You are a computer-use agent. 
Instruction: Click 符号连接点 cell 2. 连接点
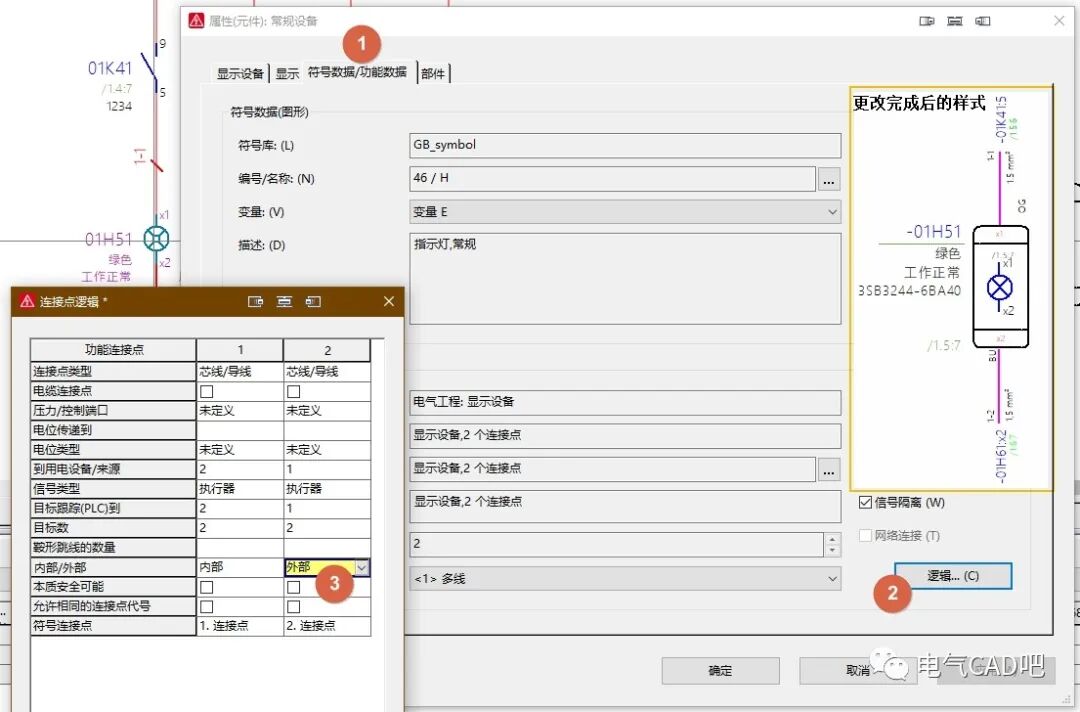pyautogui.click(x=327, y=626)
